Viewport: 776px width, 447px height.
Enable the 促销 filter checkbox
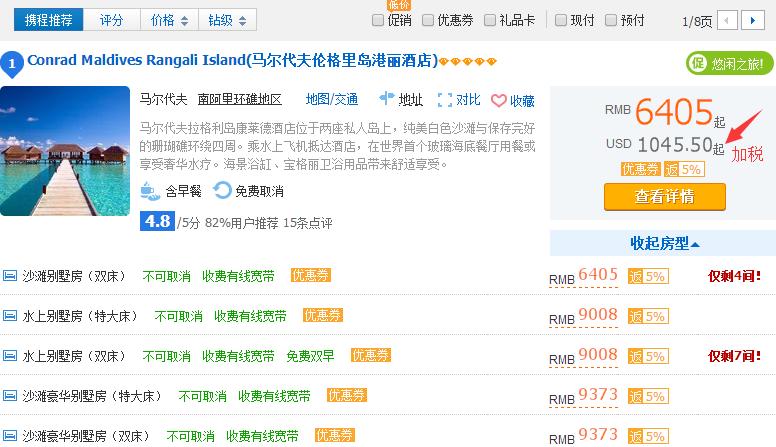(378, 20)
